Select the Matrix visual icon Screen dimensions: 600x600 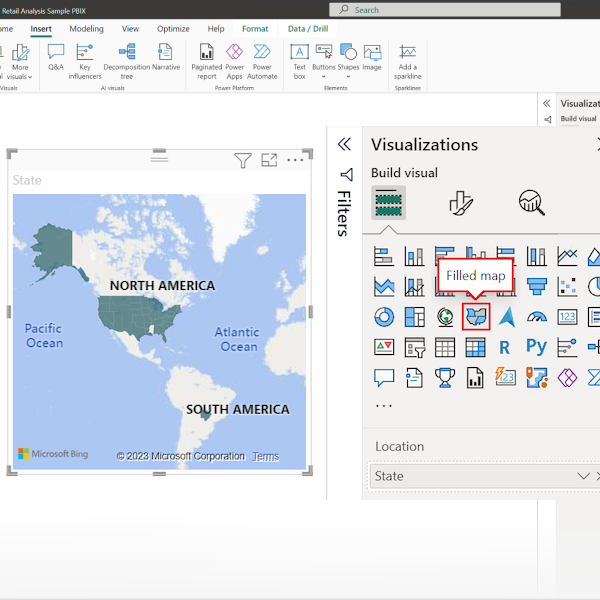(476, 347)
